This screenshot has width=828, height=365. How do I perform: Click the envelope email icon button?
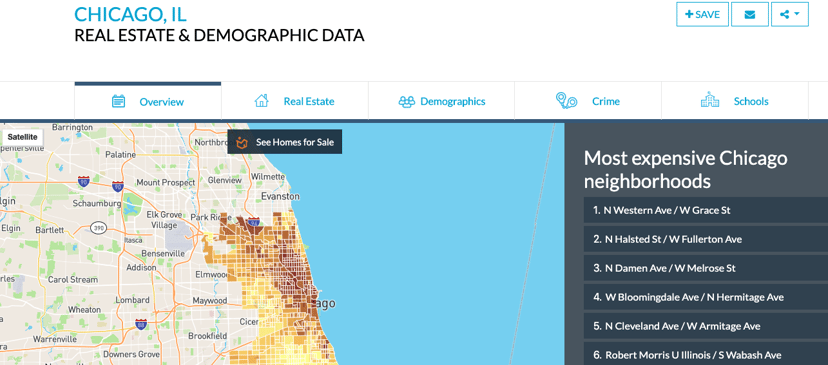coord(750,14)
